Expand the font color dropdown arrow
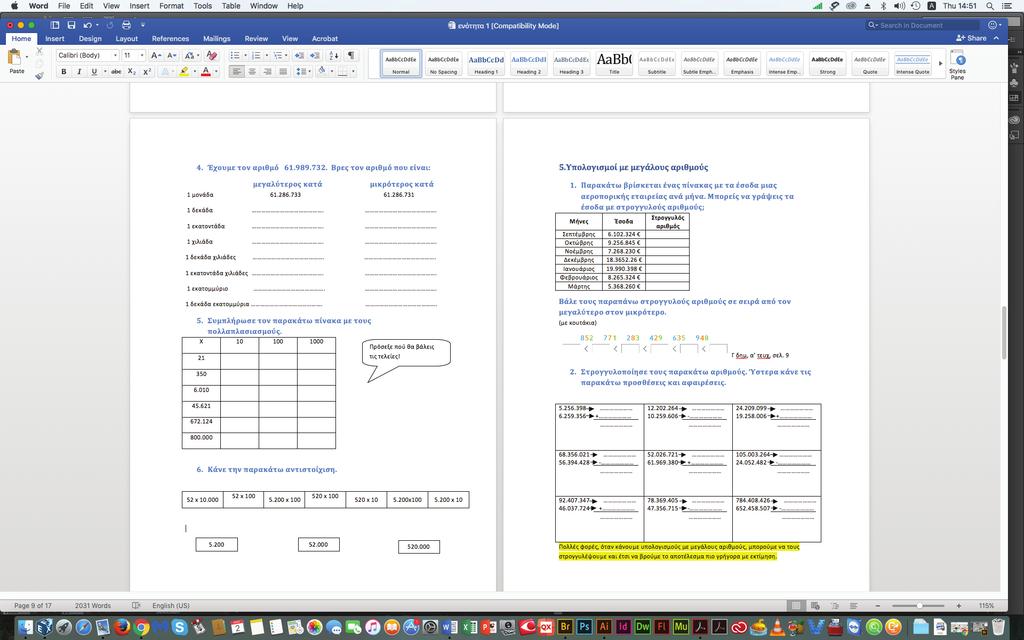 [216, 72]
